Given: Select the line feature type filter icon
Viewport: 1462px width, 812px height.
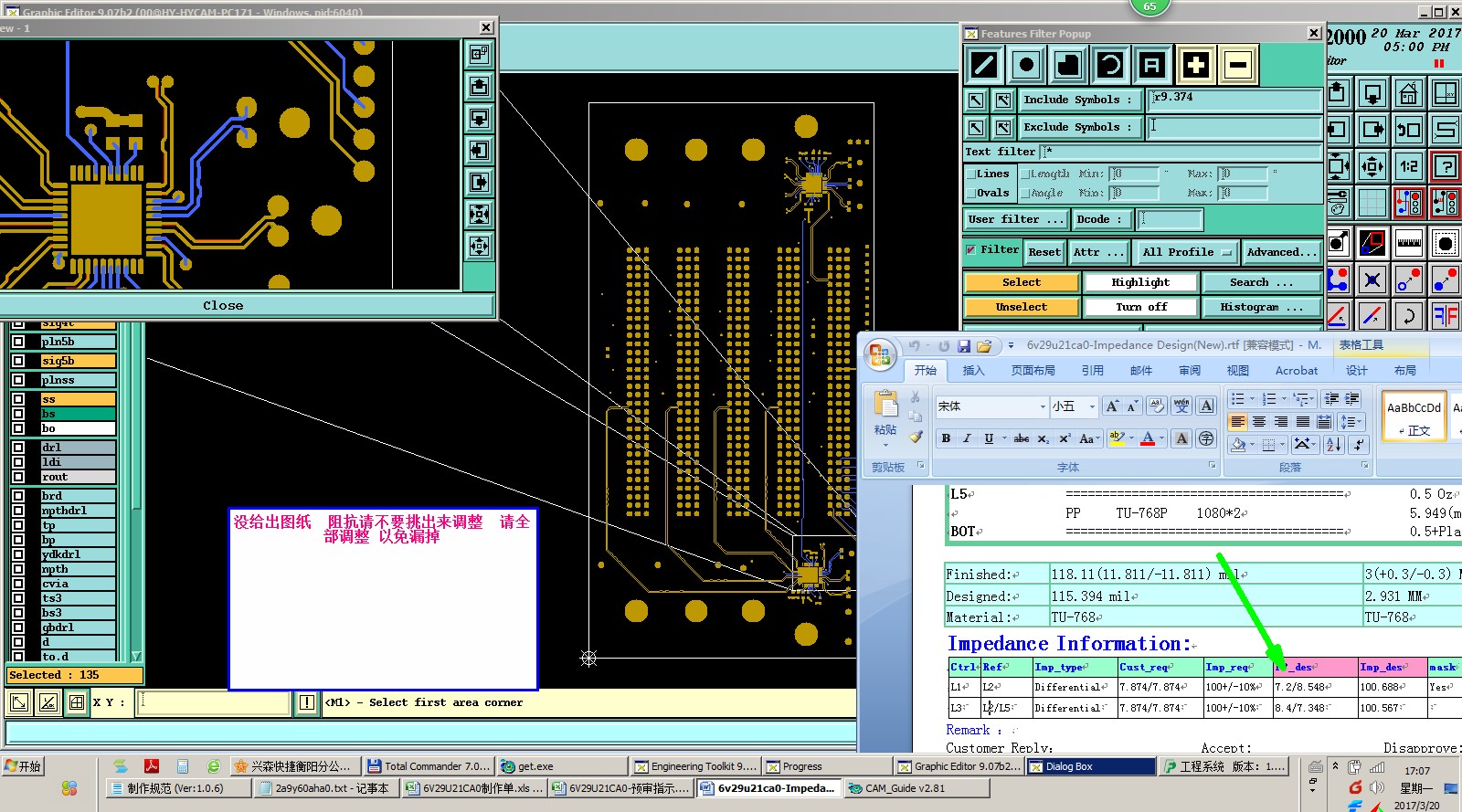Looking at the screenshot, I should (x=984, y=65).
